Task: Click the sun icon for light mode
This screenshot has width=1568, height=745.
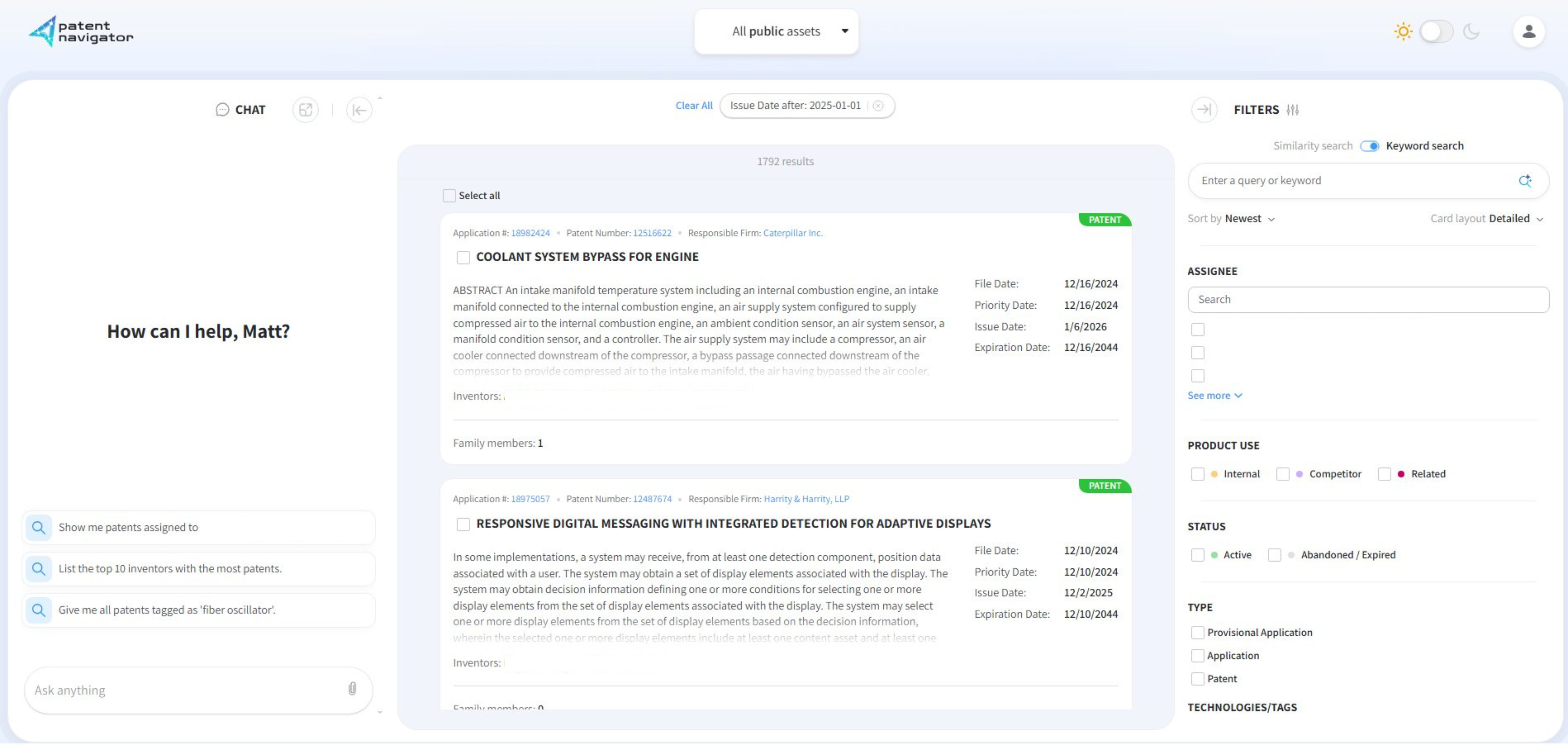Action: pyautogui.click(x=1403, y=31)
